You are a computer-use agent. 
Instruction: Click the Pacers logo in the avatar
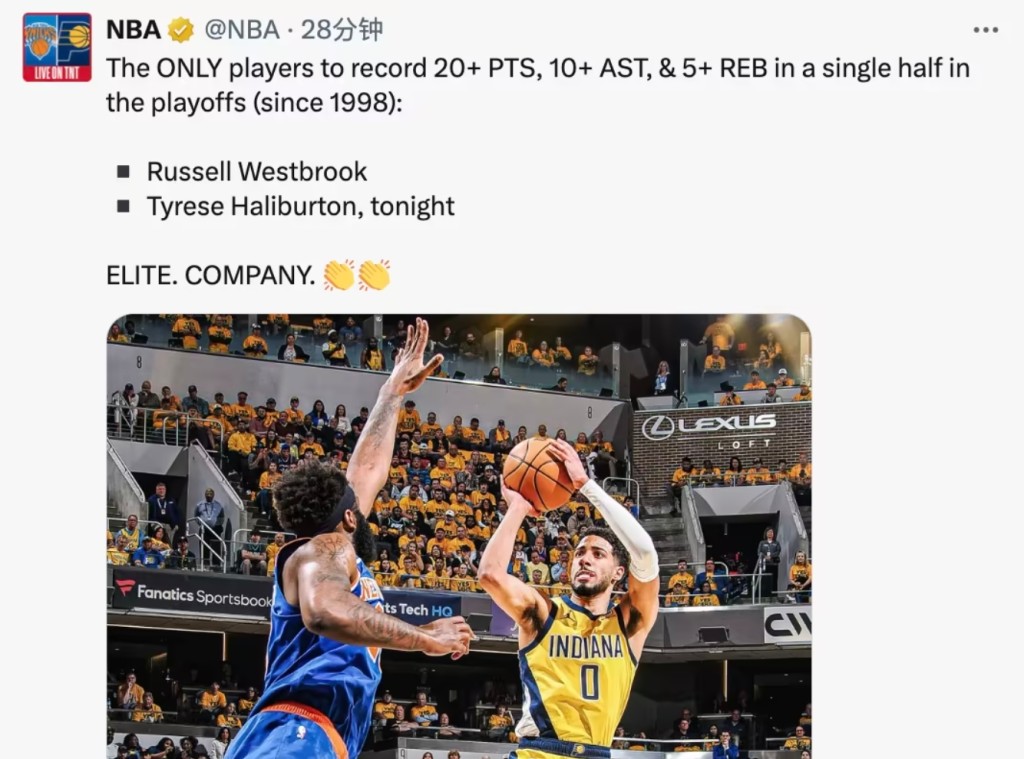coord(74,40)
